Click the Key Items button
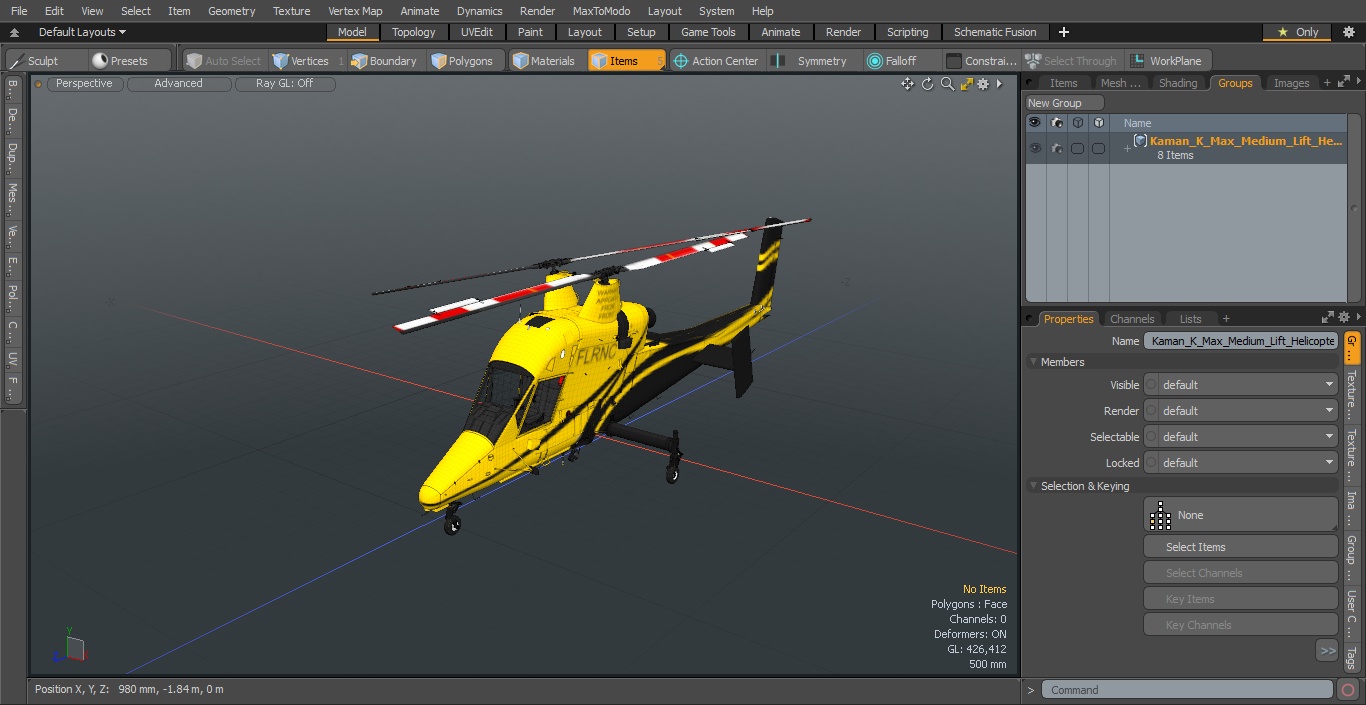1366x705 pixels. tap(1240, 599)
